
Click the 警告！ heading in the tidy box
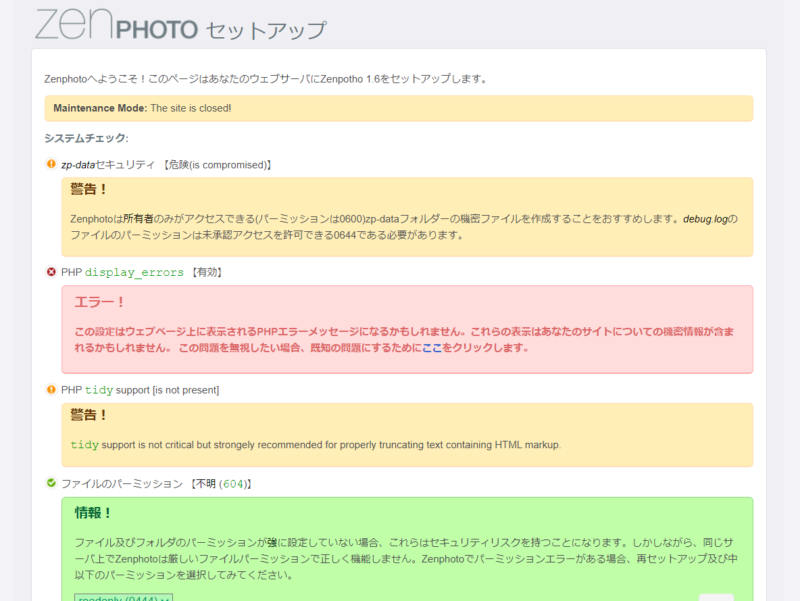[x=89, y=415]
